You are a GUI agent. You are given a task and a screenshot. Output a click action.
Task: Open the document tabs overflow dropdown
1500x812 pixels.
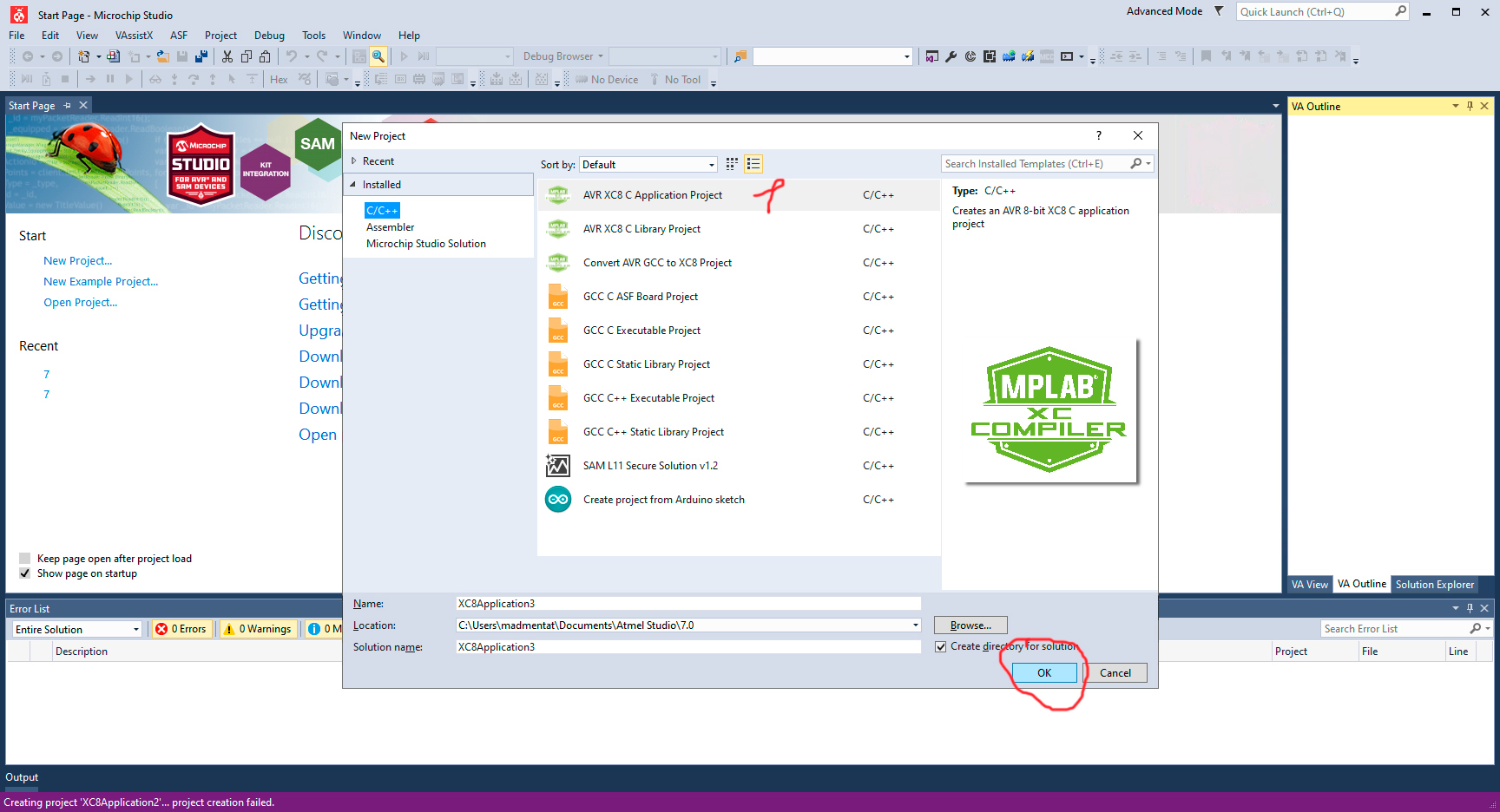click(x=1275, y=106)
